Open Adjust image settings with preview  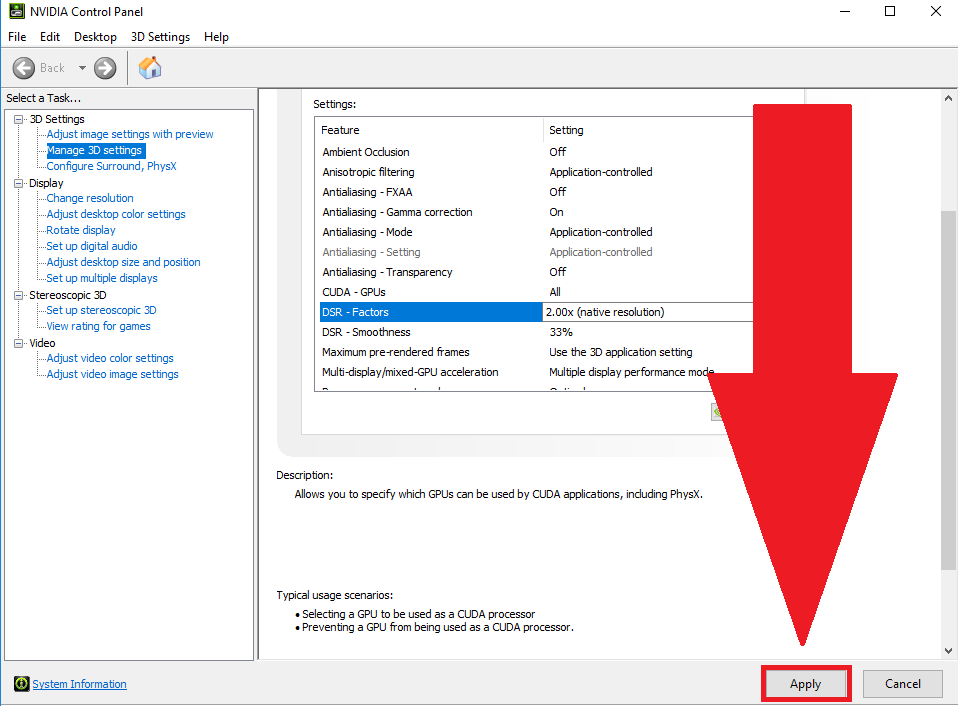coord(130,134)
